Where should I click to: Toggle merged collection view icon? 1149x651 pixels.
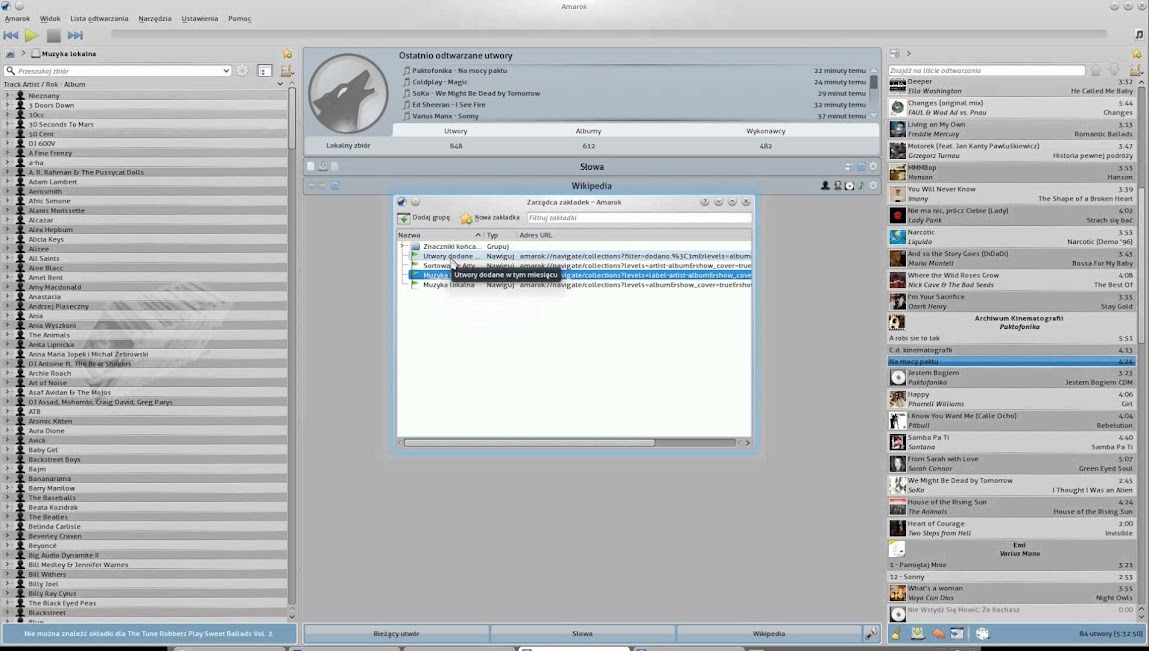pos(265,70)
